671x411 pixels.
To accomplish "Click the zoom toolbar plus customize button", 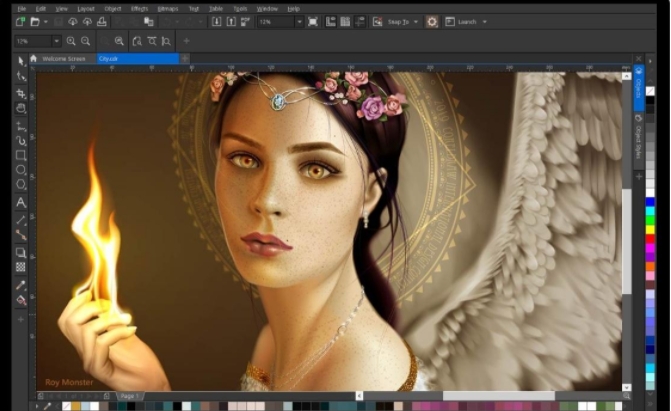I will (x=186, y=41).
